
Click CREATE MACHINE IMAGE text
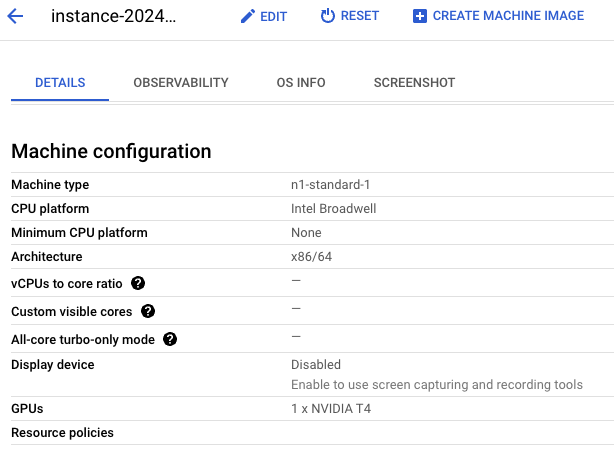[508, 16]
